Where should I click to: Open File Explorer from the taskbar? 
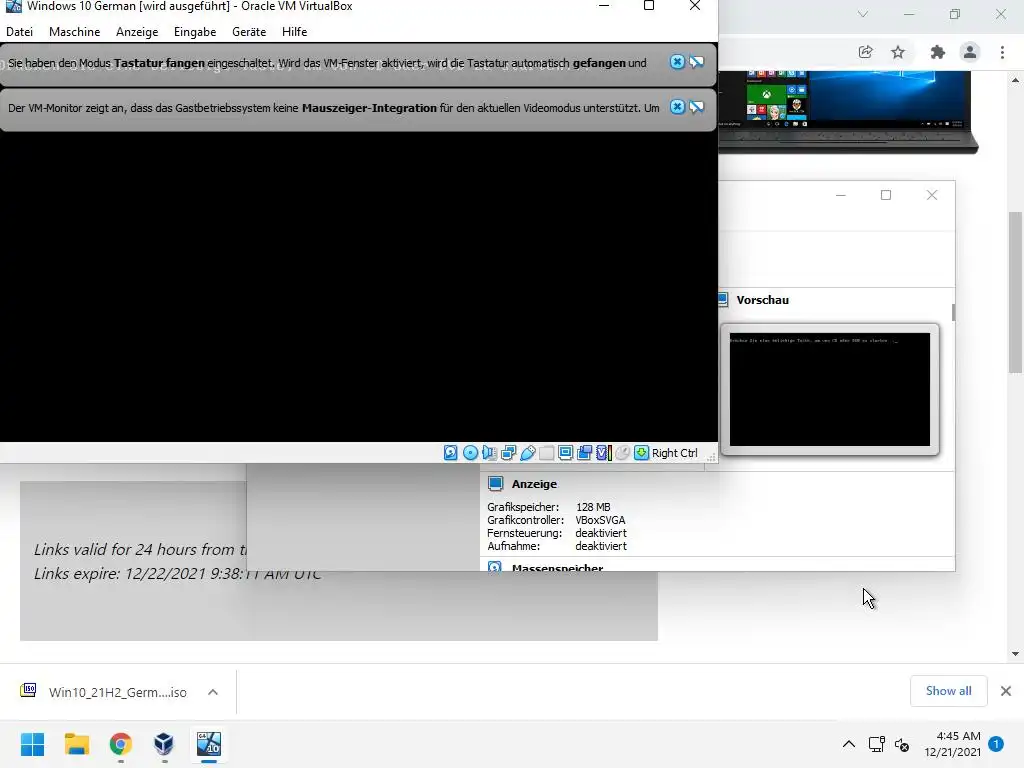click(x=76, y=744)
